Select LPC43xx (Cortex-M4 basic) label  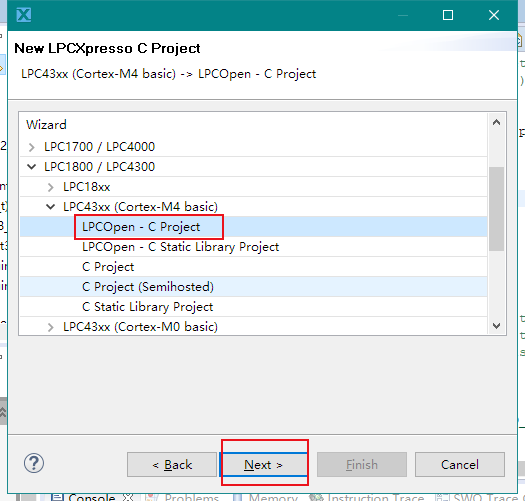pyautogui.click(x=140, y=207)
